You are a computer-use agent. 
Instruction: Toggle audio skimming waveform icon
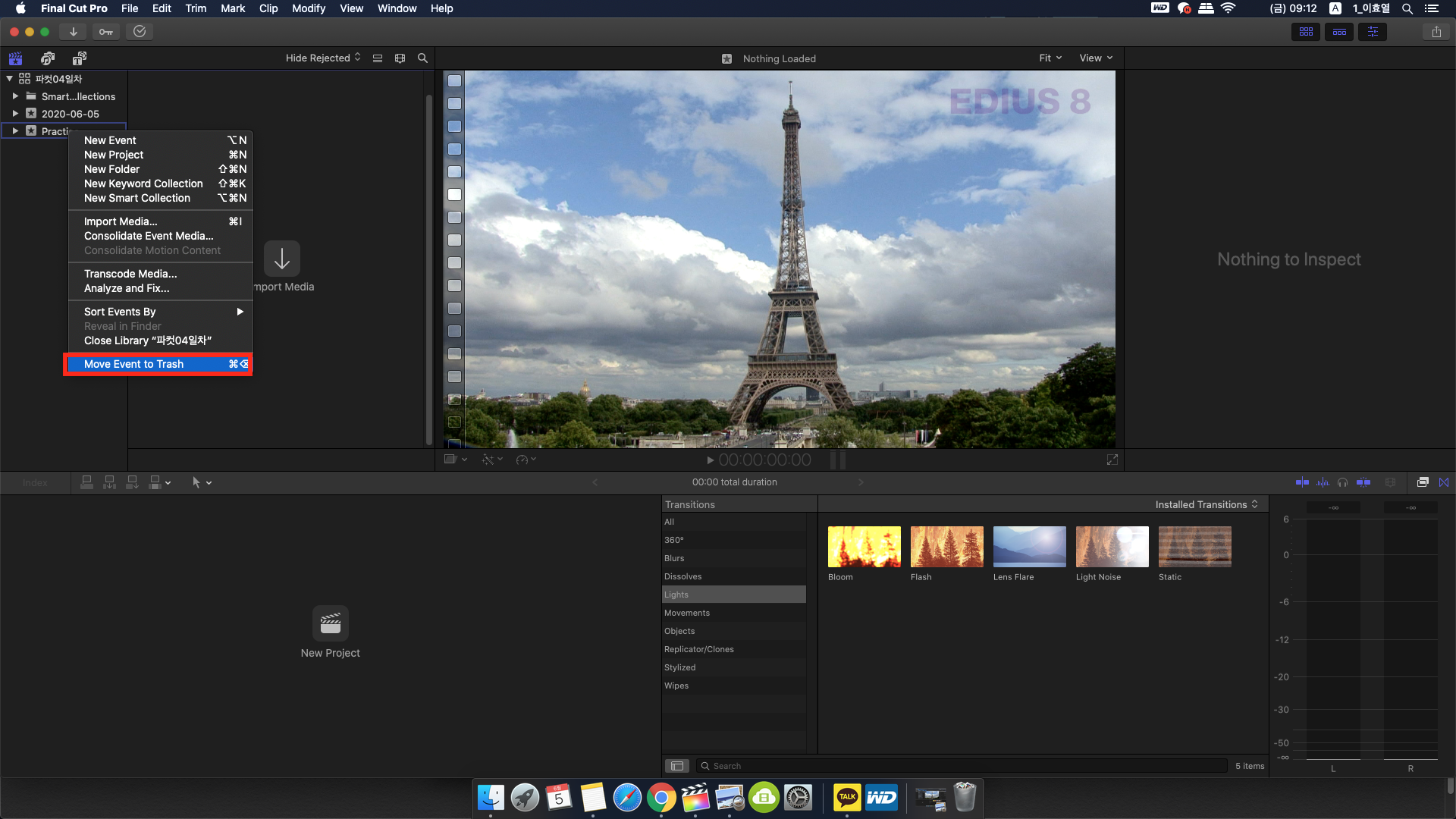point(1323,482)
